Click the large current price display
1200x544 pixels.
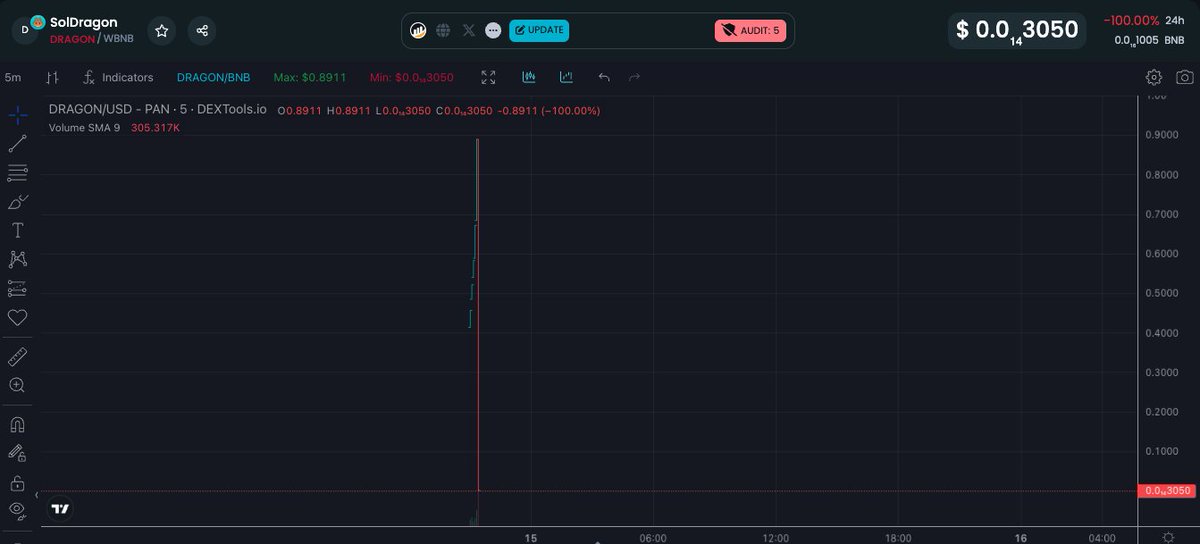click(1017, 31)
